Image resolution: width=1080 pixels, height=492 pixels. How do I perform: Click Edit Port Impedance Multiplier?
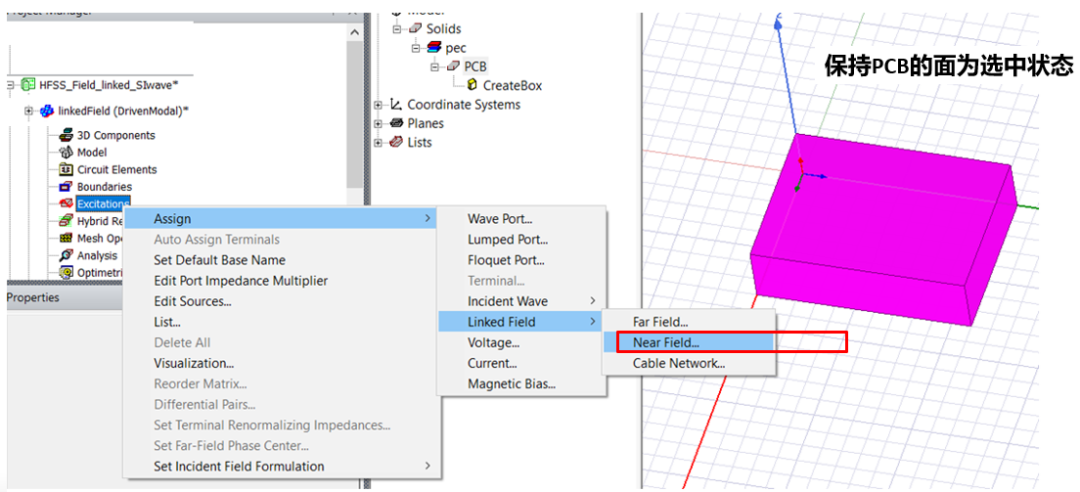click(x=280, y=280)
